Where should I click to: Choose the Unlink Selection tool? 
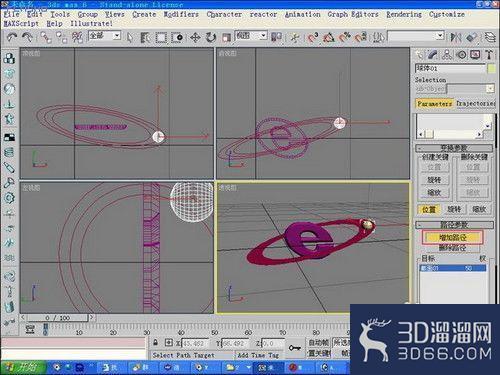(62, 37)
